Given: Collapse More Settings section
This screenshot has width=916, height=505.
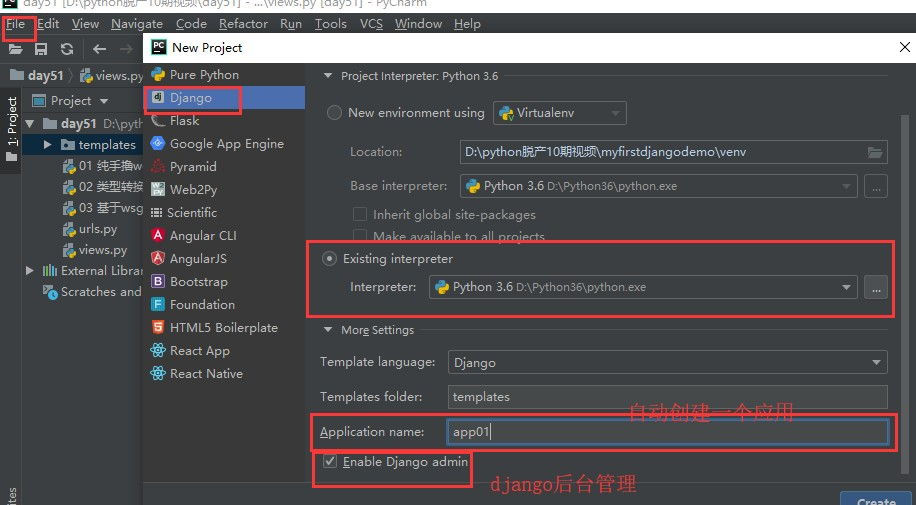Looking at the screenshot, I should tap(328, 330).
